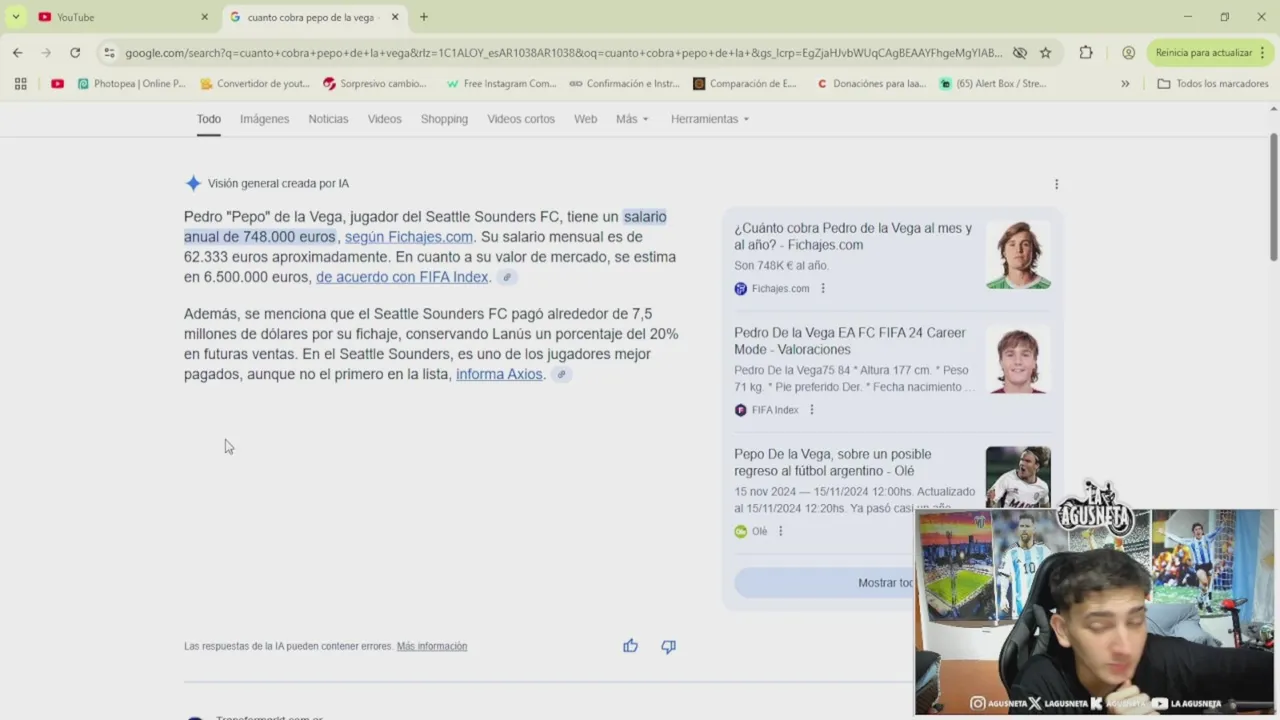Open the Más información link
The image size is (1280, 720).
tap(432, 646)
